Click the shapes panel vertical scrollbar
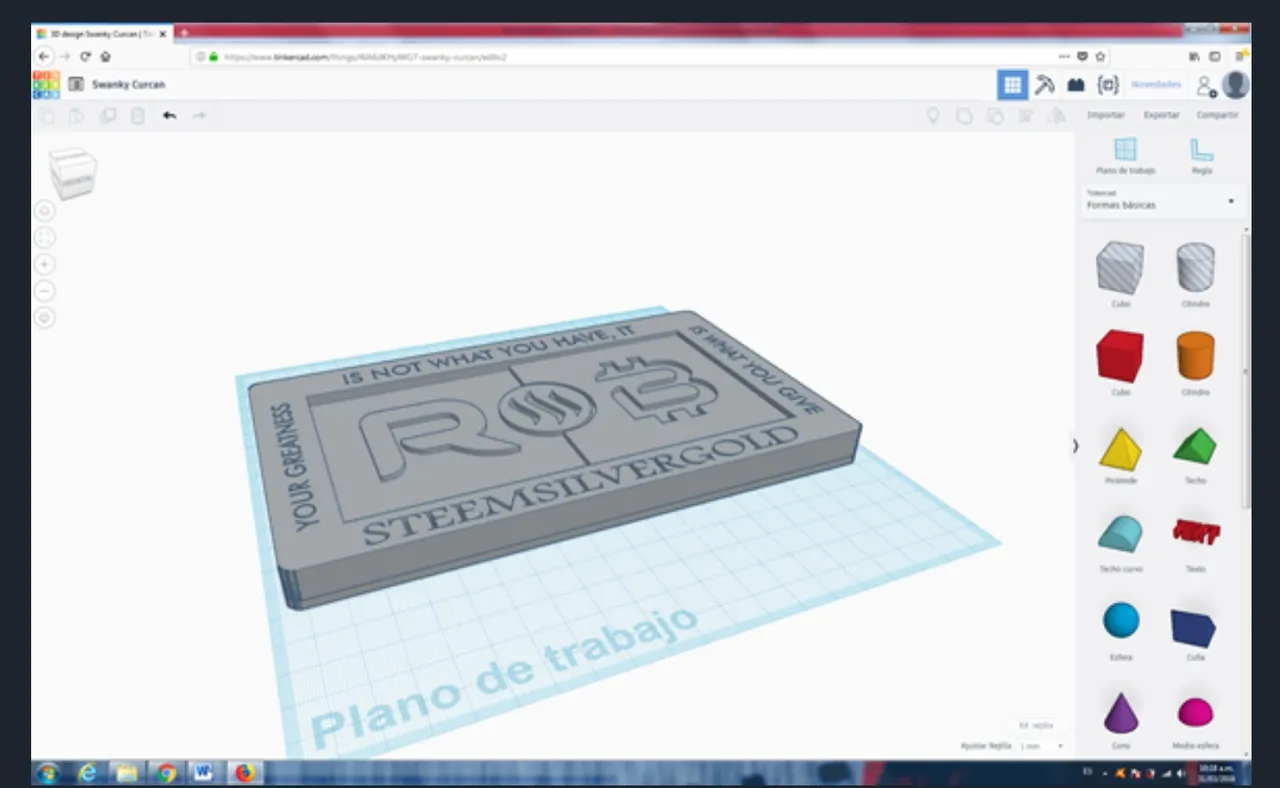Screen dimensions: 1280x788 [x=1246, y=370]
